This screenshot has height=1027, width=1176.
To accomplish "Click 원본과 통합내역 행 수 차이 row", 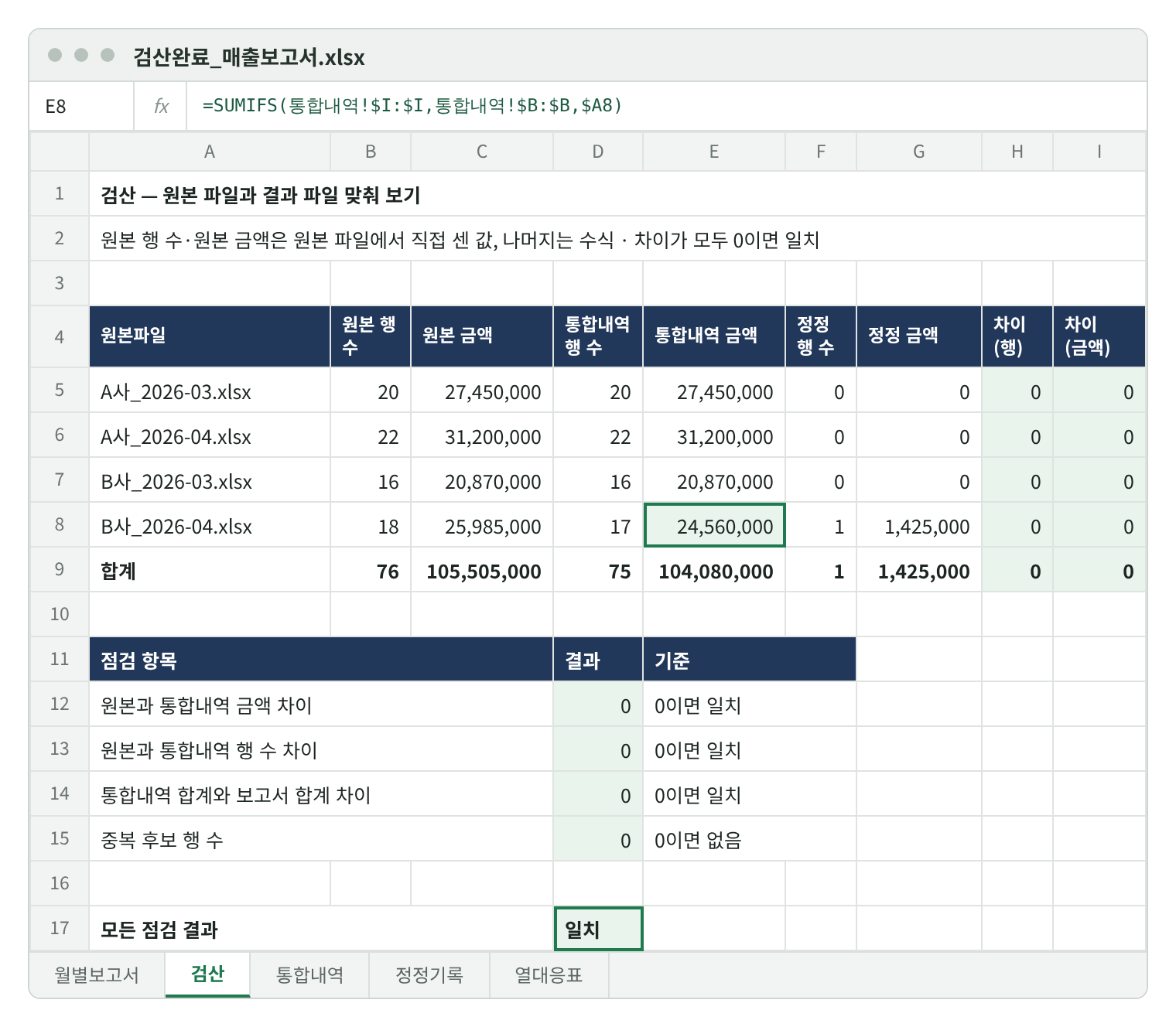I will (321, 749).
